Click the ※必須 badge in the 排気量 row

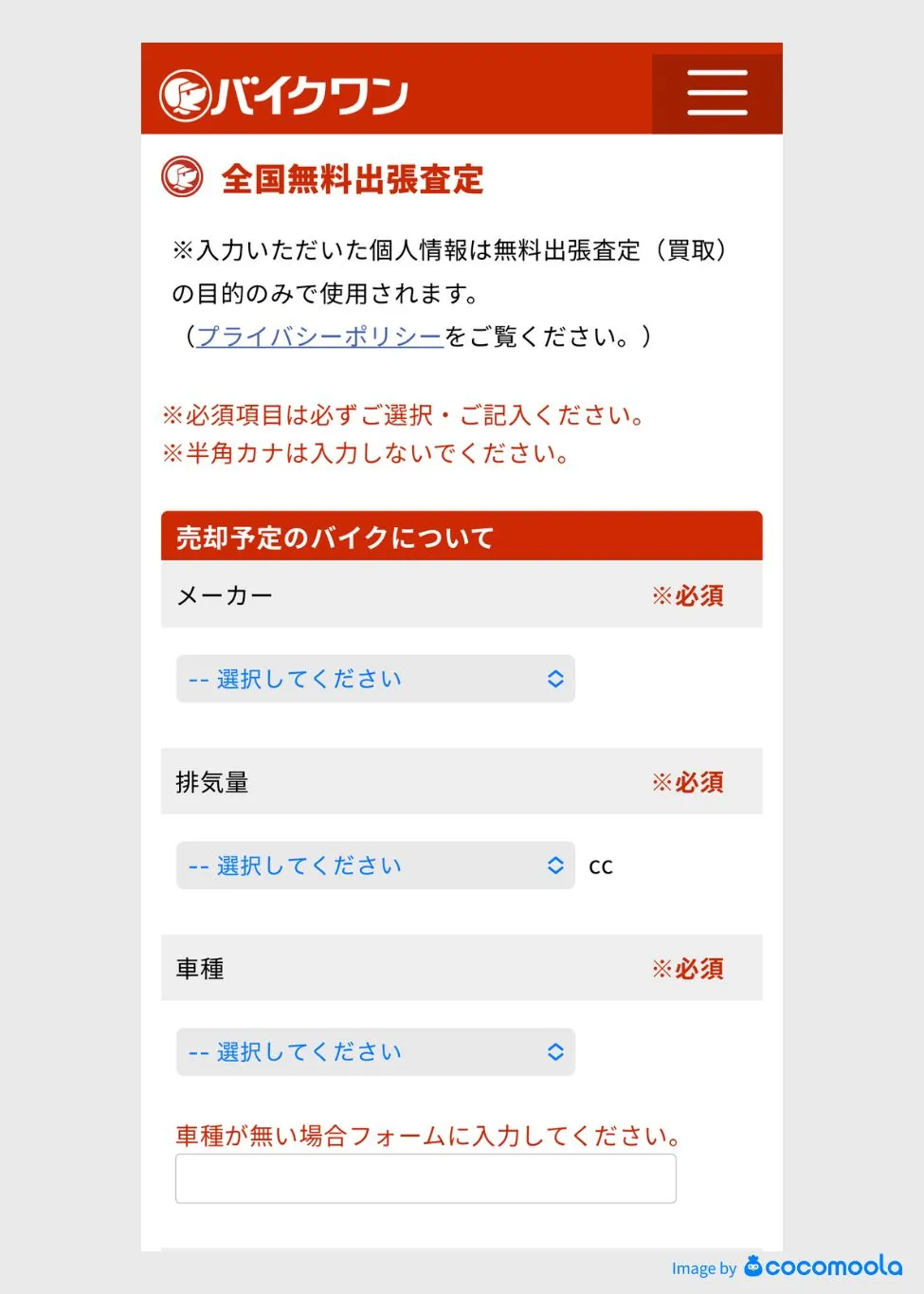(688, 782)
